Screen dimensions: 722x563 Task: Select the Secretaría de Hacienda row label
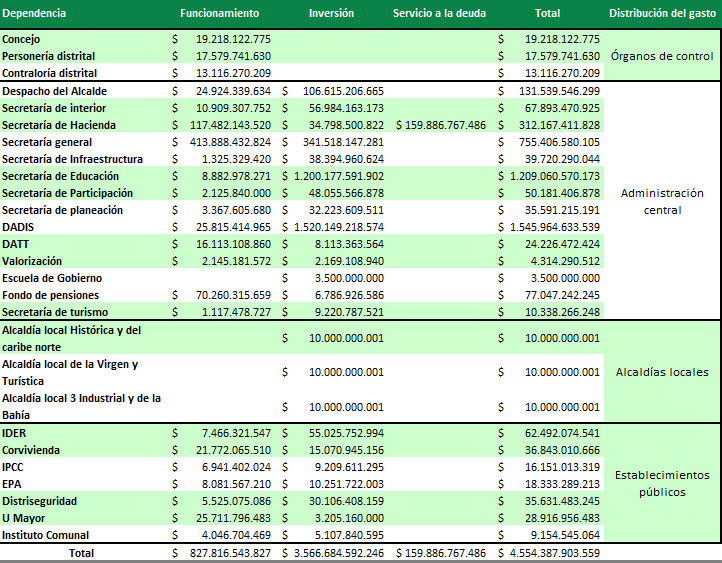pyautogui.click(x=59, y=125)
